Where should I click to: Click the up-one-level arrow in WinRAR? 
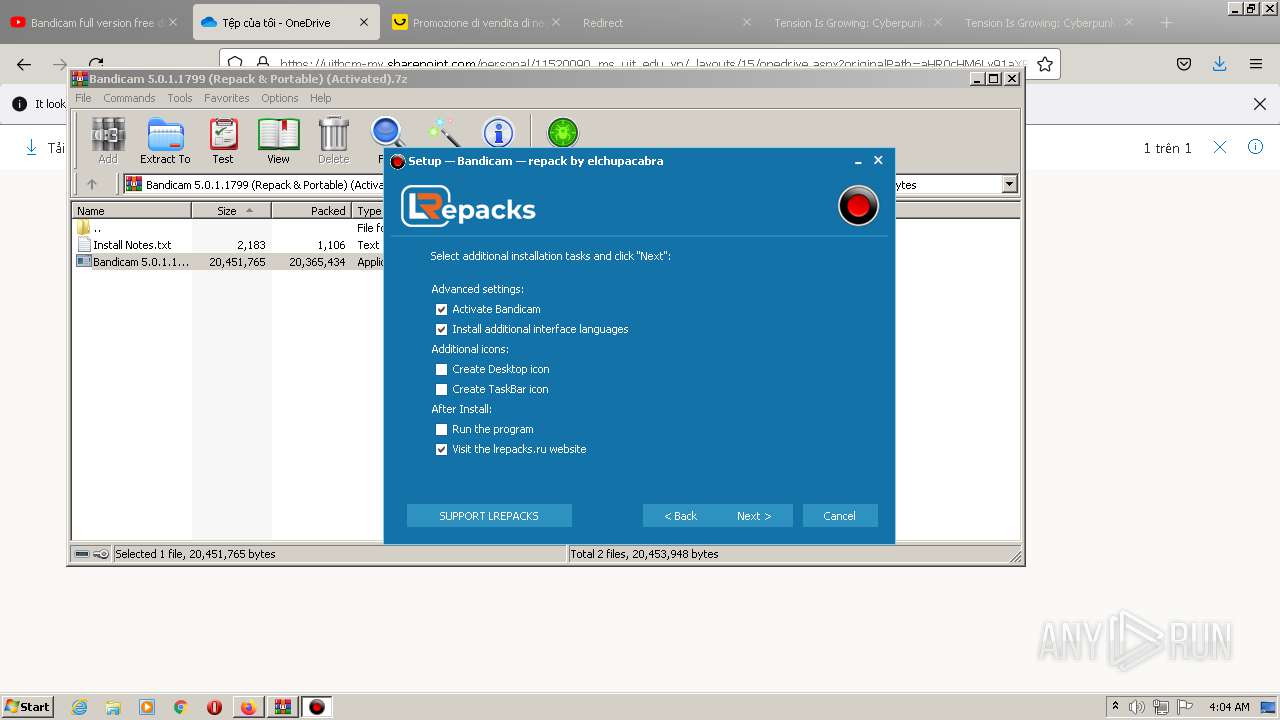92,184
